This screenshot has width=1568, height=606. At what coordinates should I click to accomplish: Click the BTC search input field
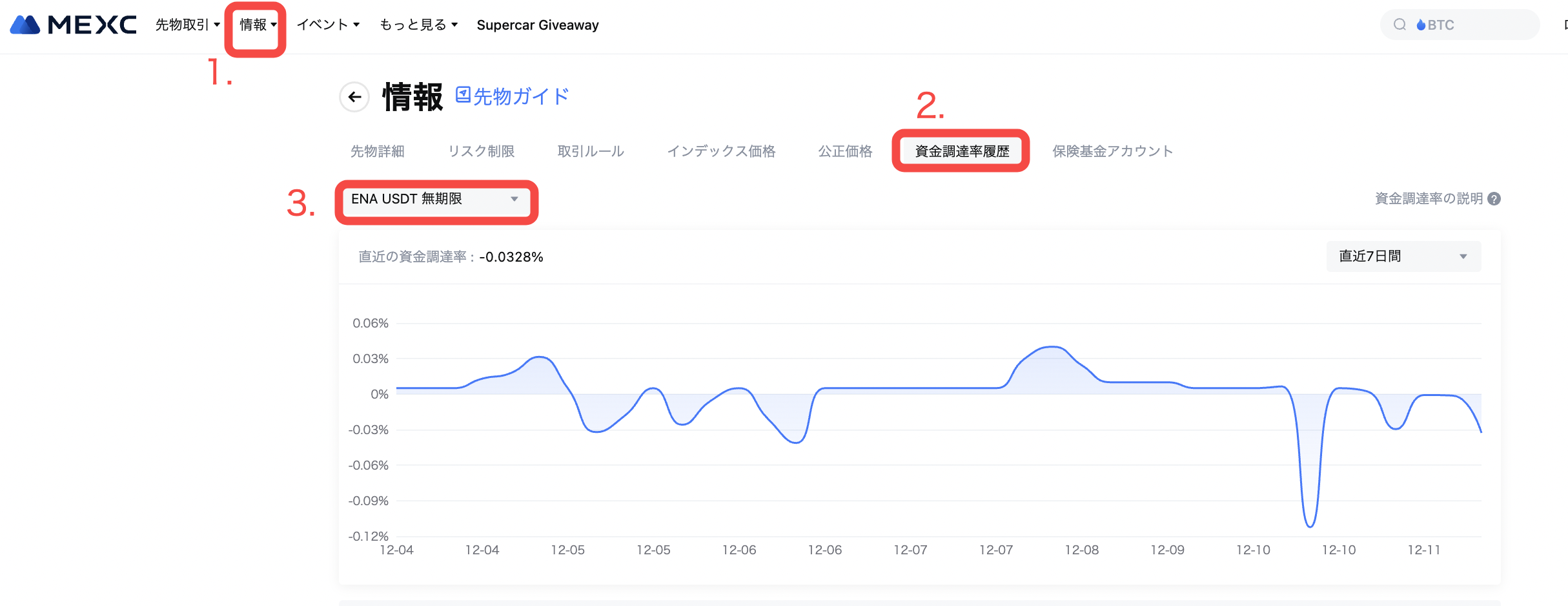click(1478, 25)
